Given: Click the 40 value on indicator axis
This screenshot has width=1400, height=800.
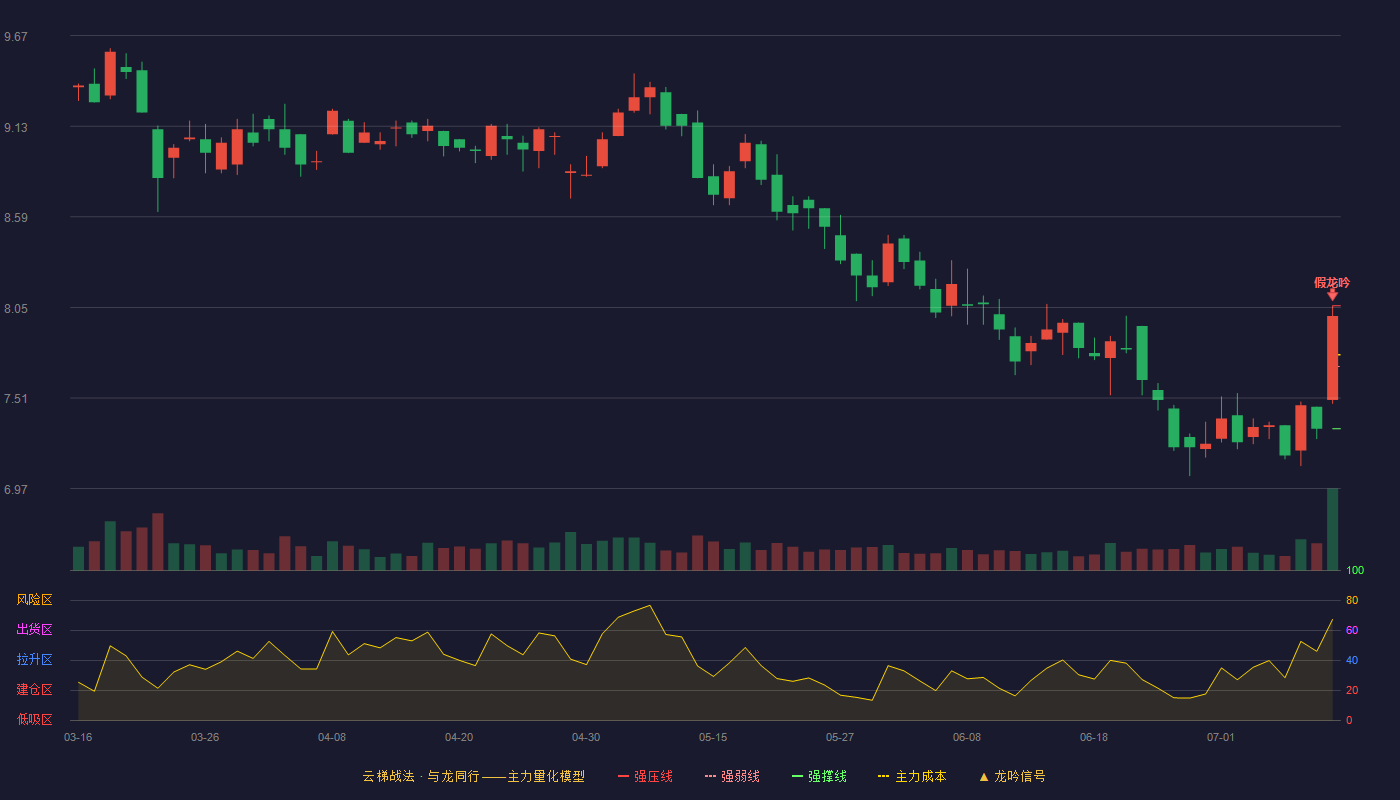Looking at the screenshot, I should pos(1352,660).
